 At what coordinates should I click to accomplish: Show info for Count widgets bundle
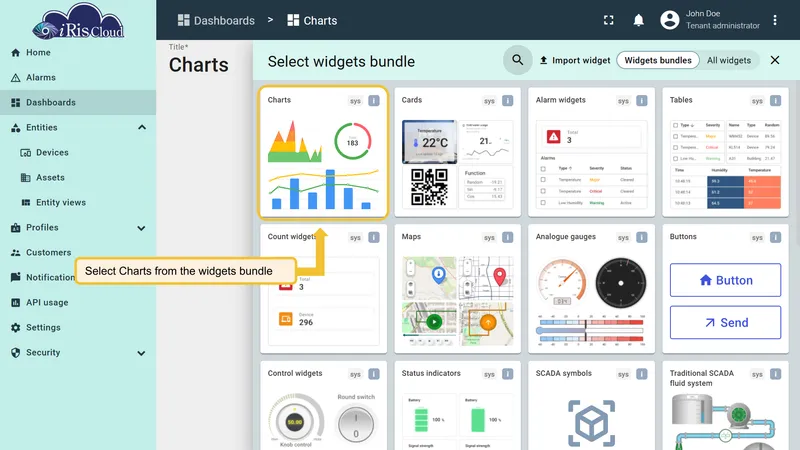point(373,237)
